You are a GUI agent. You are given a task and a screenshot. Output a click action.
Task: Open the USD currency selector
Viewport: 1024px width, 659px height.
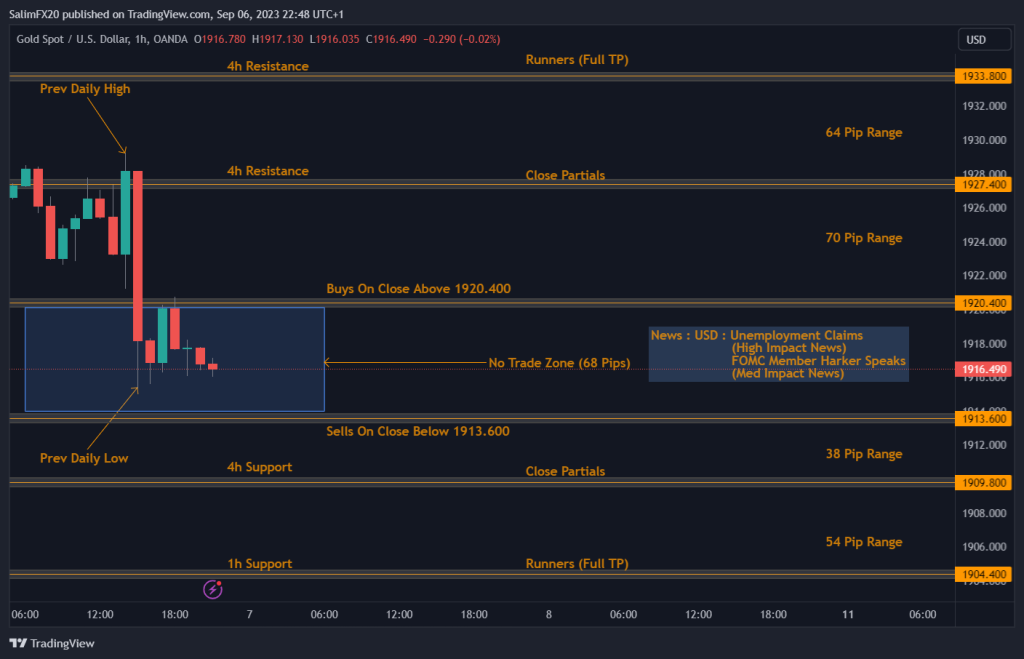click(976, 40)
